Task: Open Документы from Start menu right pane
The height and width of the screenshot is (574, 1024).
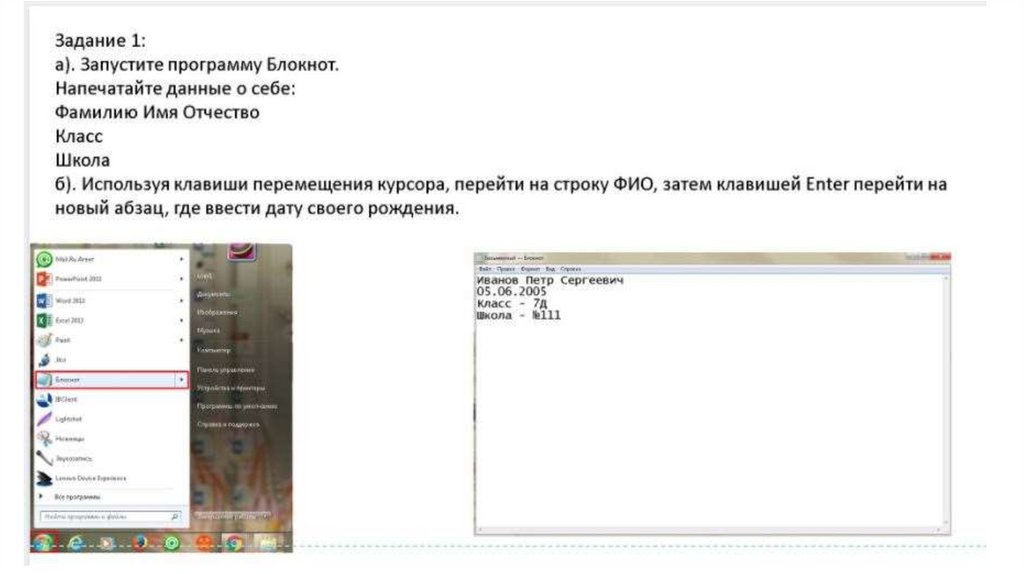Action: tap(214, 294)
